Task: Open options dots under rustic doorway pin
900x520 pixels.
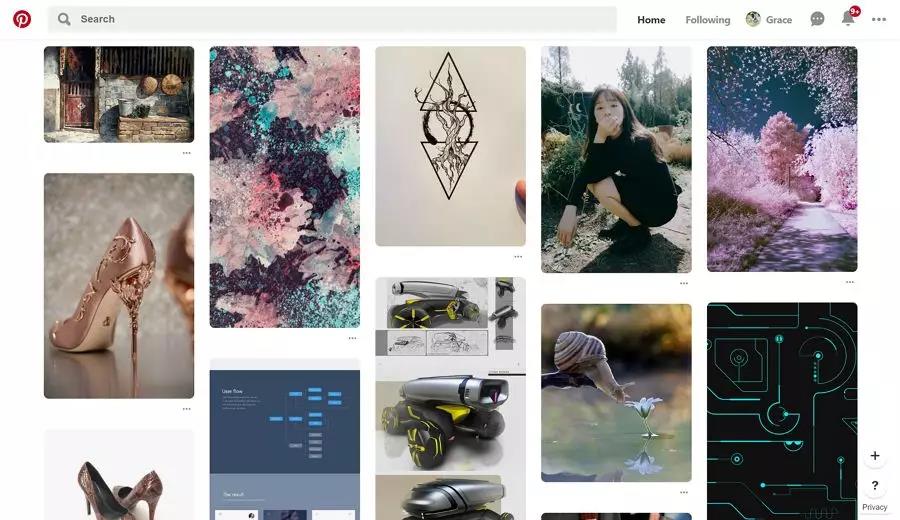Action: coord(187,153)
